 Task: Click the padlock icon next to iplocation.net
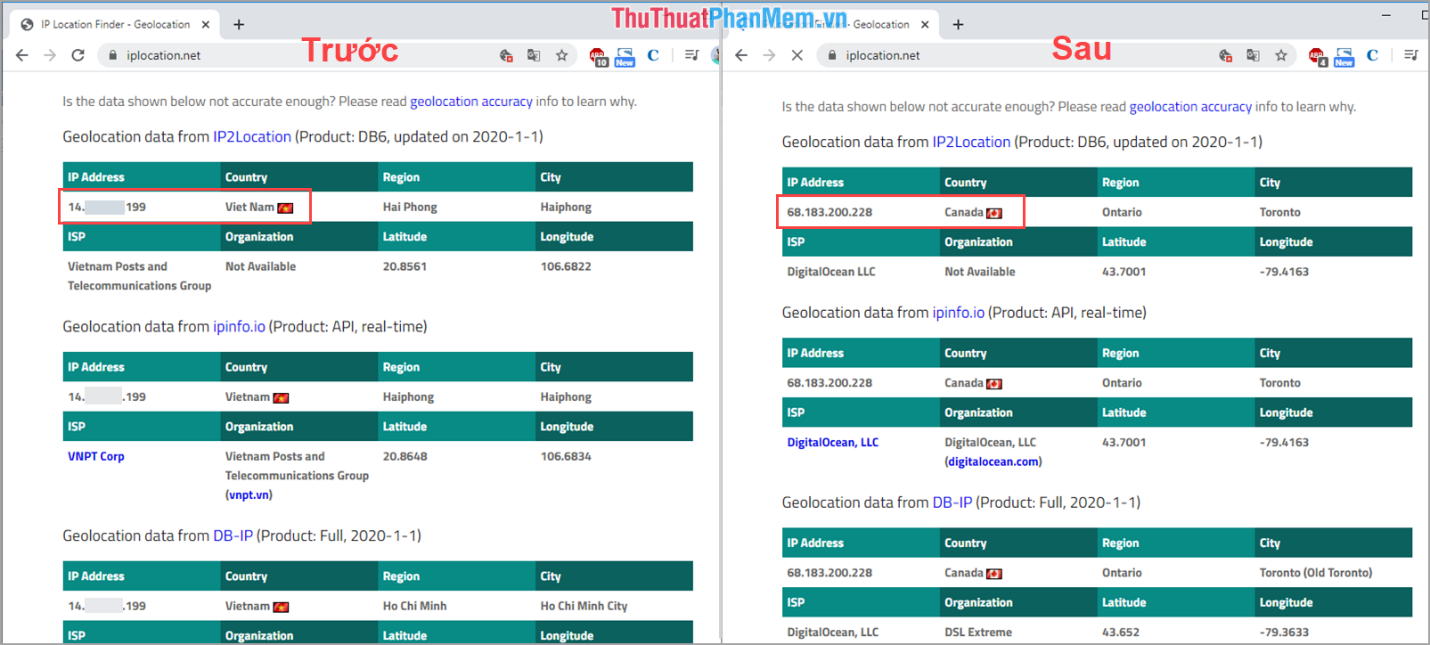click(x=113, y=57)
